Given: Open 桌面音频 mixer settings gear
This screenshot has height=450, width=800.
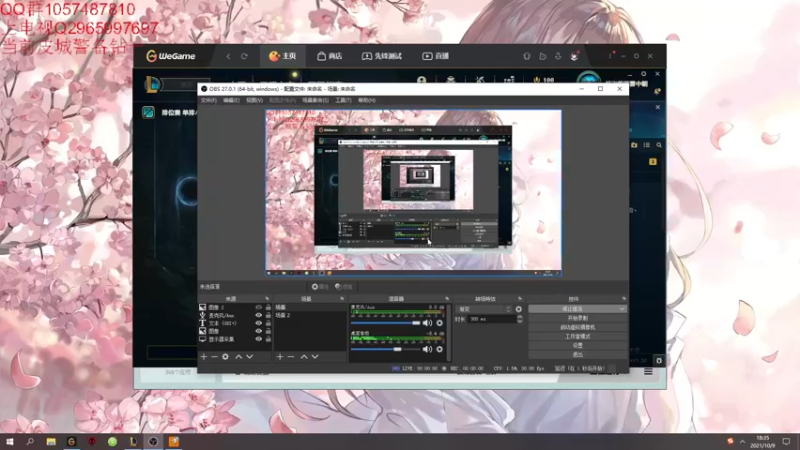Looking at the screenshot, I should [x=439, y=349].
